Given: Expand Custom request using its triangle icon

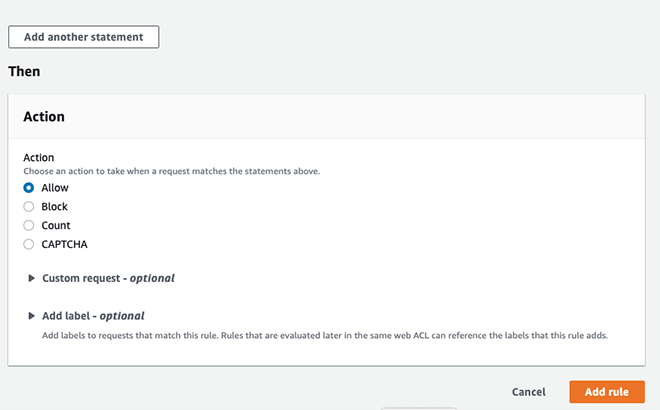Looking at the screenshot, I should click(x=32, y=278).
